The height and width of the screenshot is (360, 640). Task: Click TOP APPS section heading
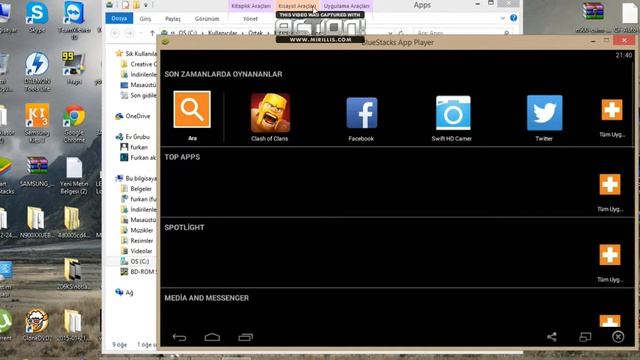[182, 157]
